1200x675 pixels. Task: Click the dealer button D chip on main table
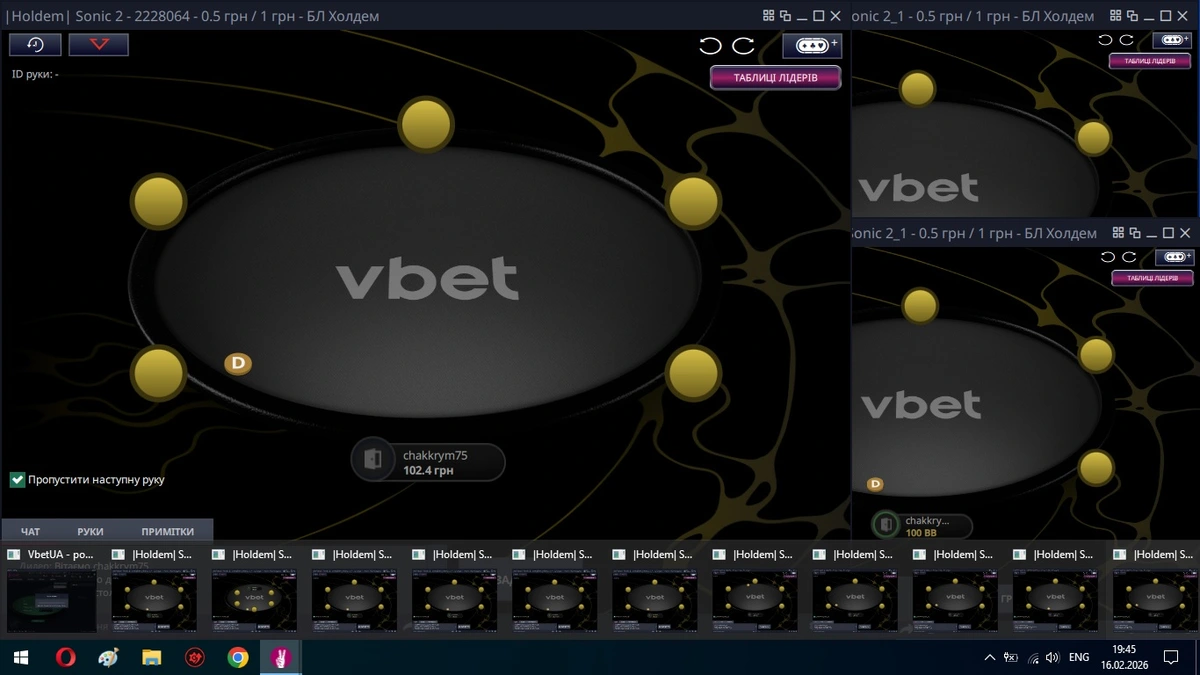pos(238,363)
